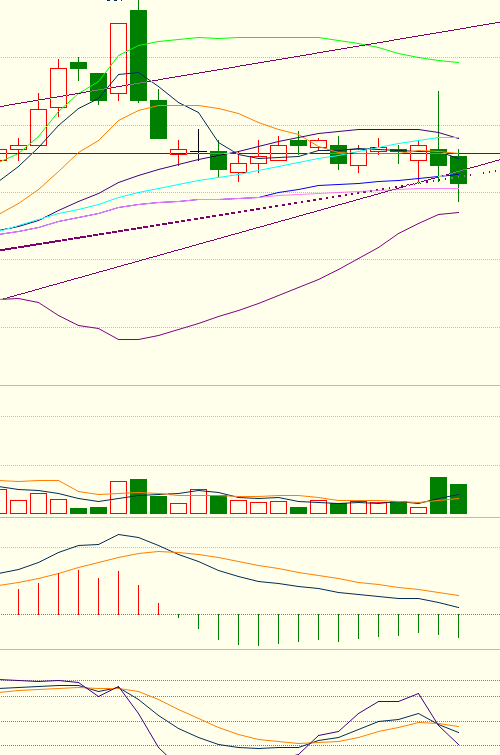Click the horizontal purple price level line
500x755 pixels.
click(250, 154)
